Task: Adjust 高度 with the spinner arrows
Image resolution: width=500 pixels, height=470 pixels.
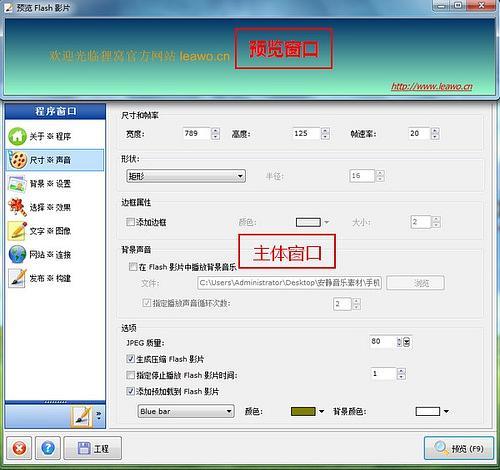Action: coord(325,134)
